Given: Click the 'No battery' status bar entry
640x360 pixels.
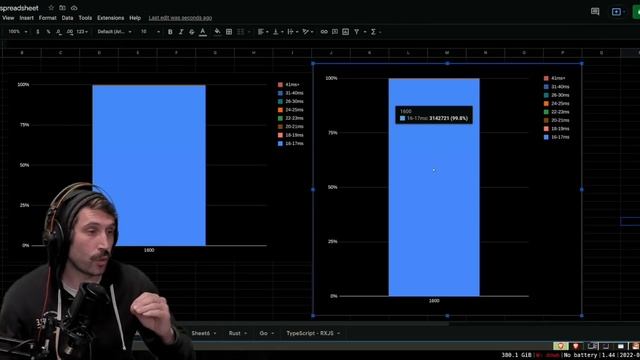Looking at the screenshot, I should click(x=580, y=355).
